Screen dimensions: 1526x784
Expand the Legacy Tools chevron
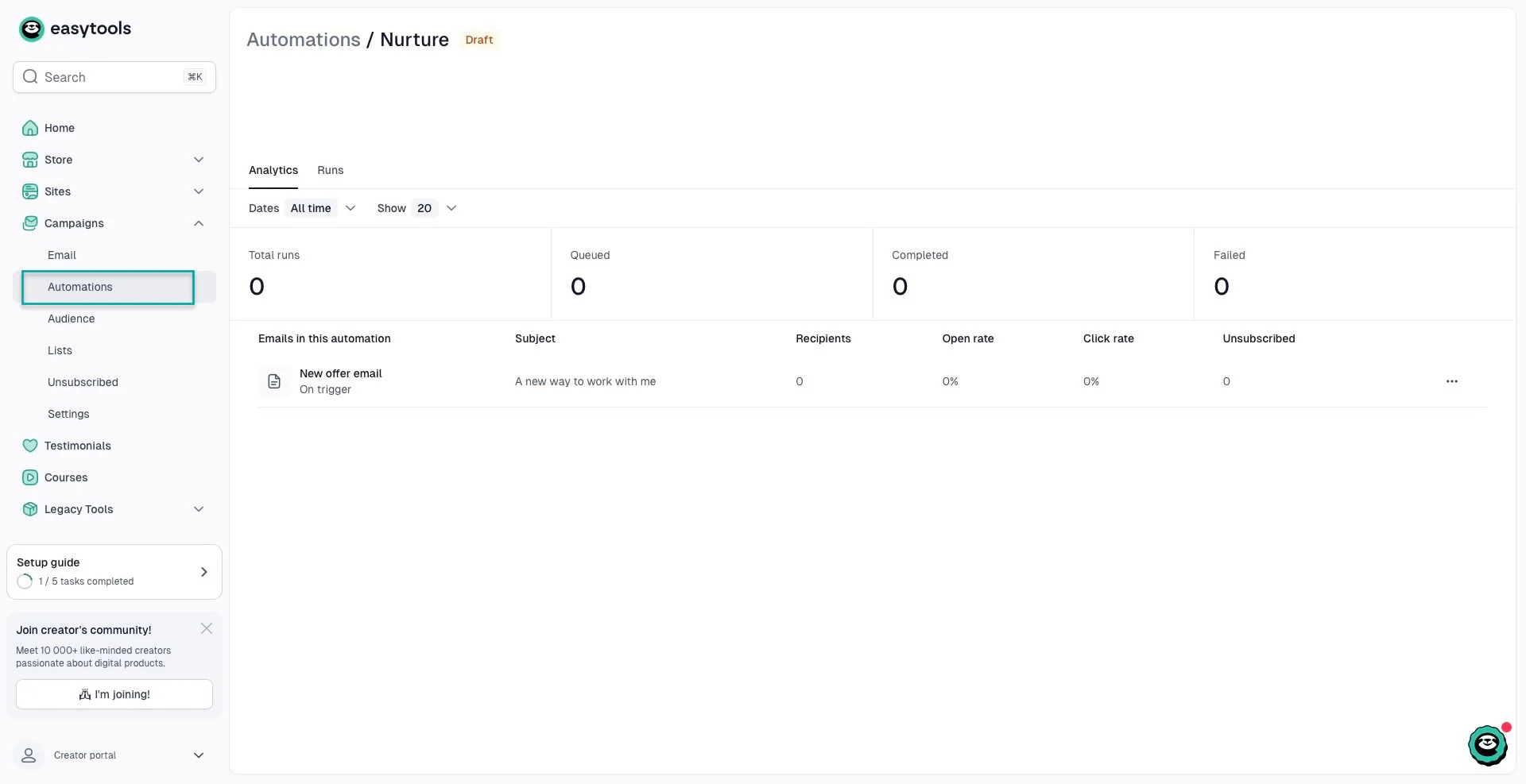pyautogui.click(x=199, y=509)
